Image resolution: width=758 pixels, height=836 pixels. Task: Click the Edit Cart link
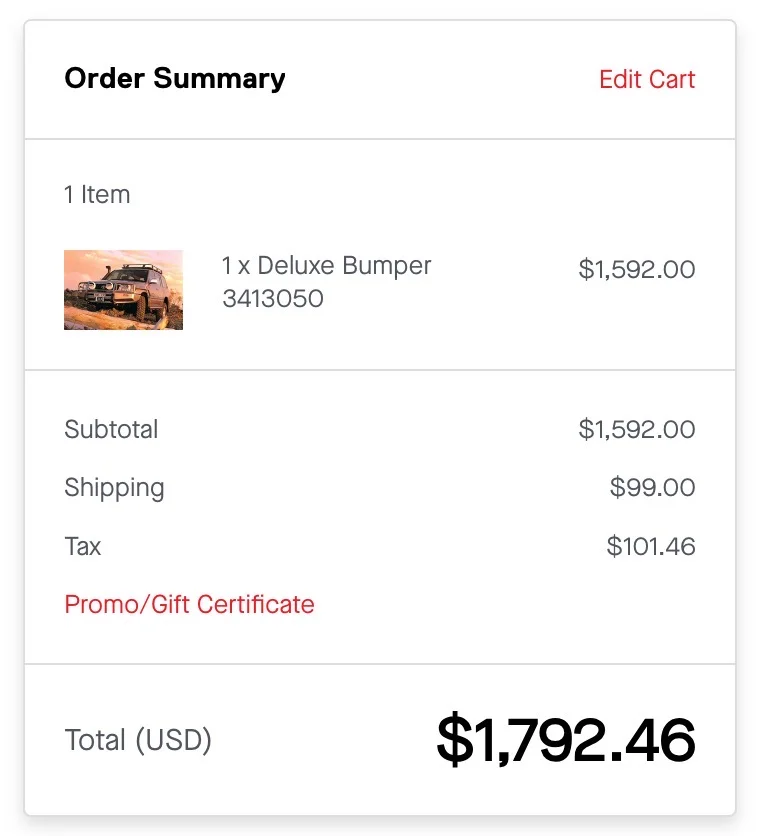647,80
